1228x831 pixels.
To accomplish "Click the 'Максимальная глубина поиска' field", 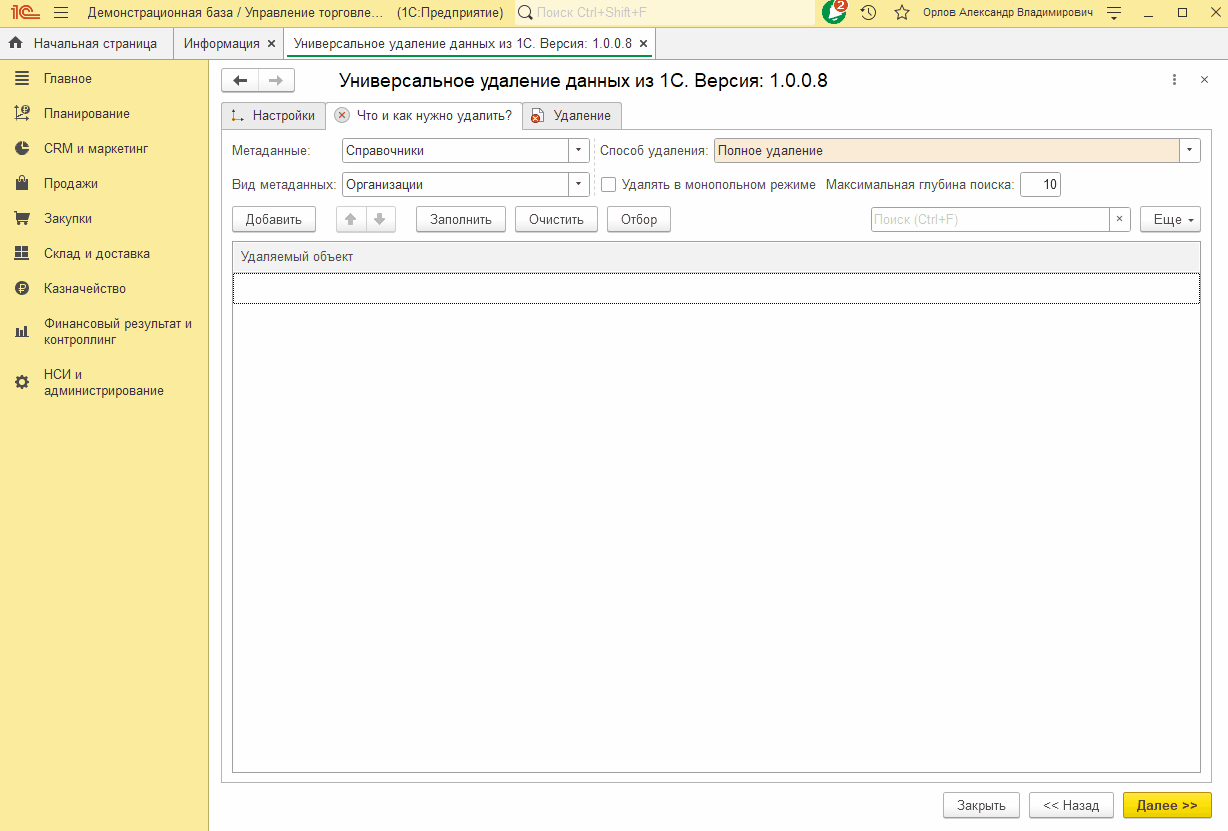I will (x=1040, y=185).
